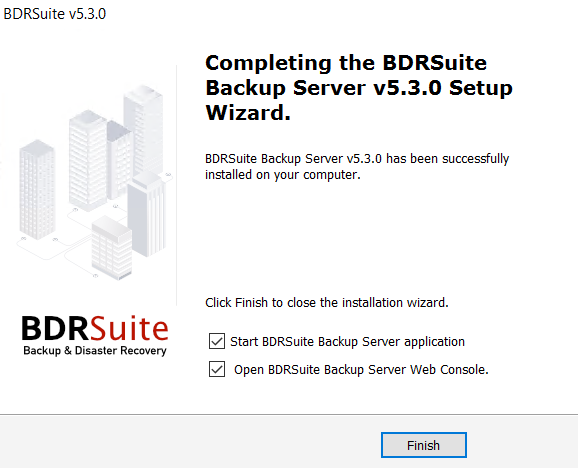Screen dimensions: 578x468
Task: Click the tallest skyscraper in the illustration
Action: point(143,129)
